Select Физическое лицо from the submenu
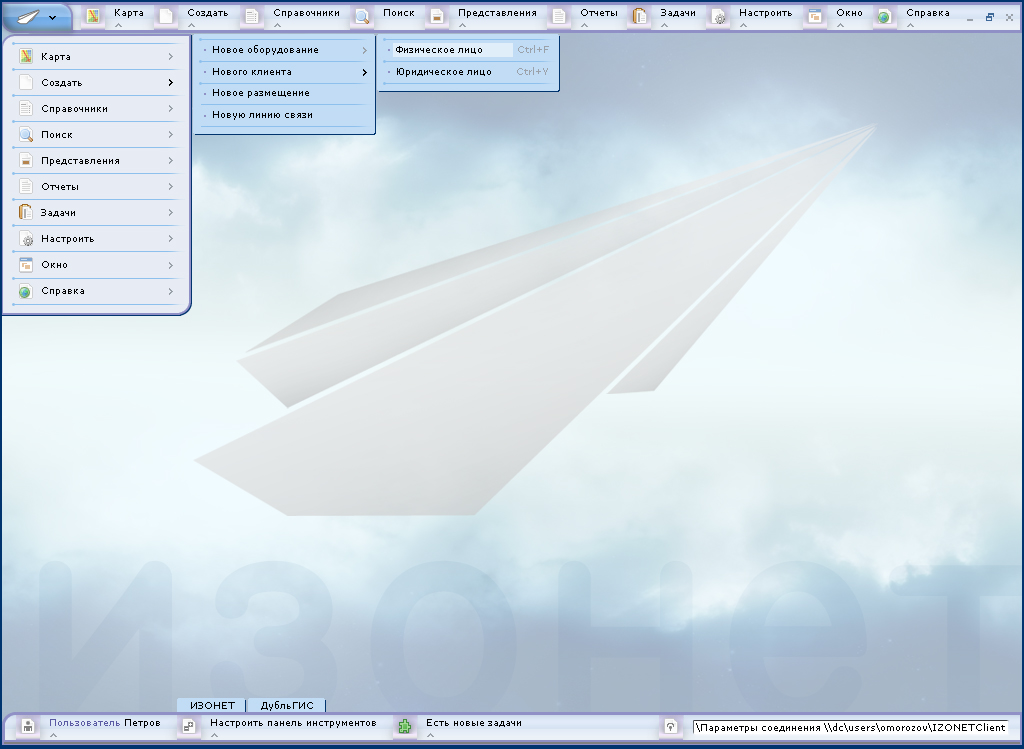Viewport: 1024px width, 749px height. (x=439, y=50)
